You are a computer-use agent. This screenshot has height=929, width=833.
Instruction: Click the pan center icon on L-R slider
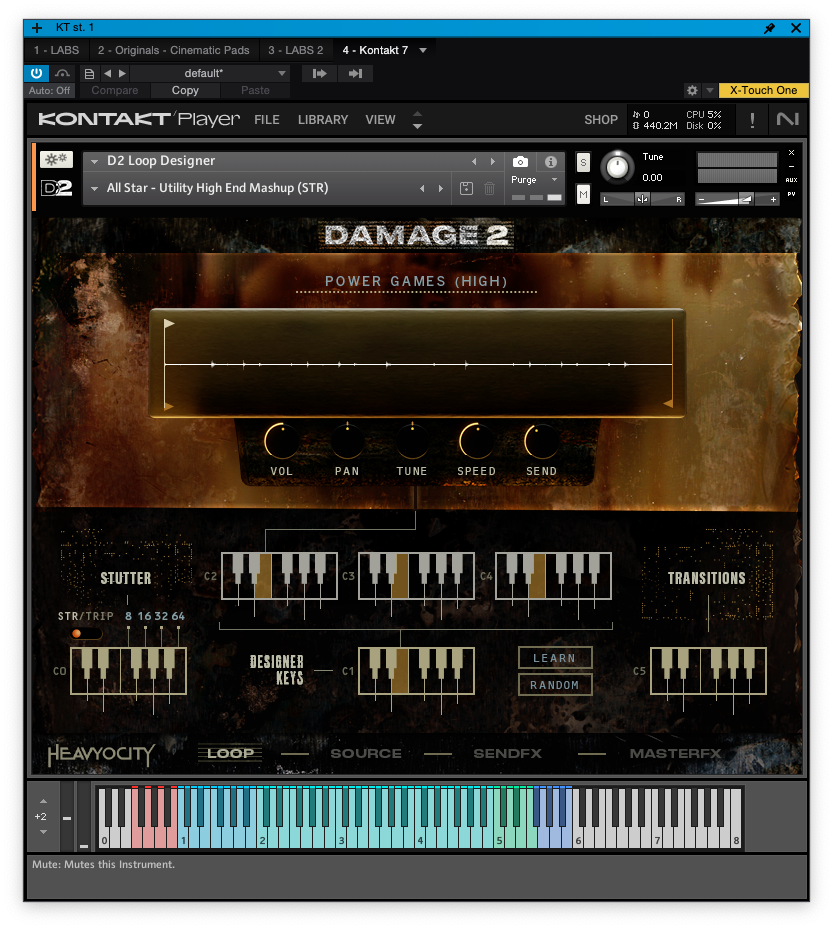pyautogui.click(x=642, y=199)
